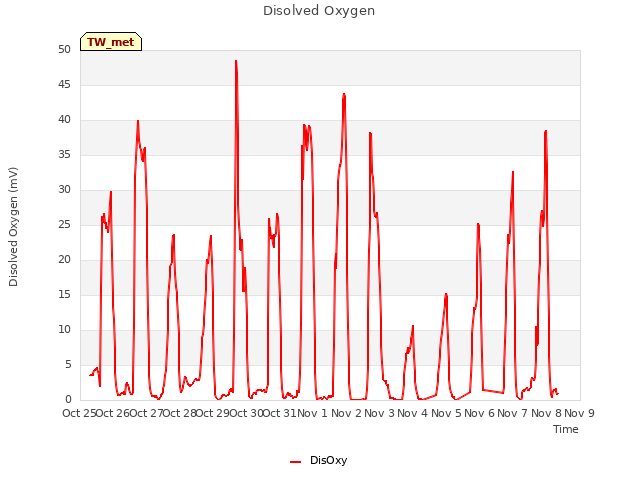Click the Oct 25 x-axis tick label
The image size is (640, 480).
(x=79, y=413)
